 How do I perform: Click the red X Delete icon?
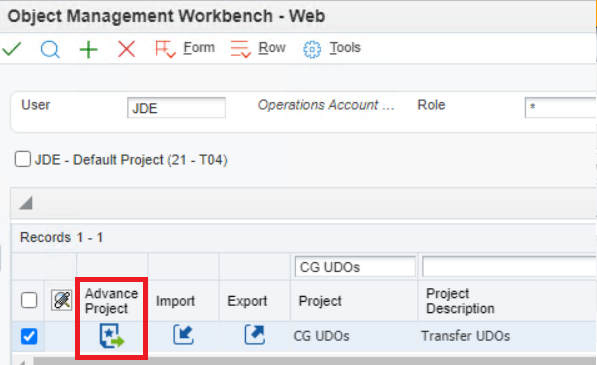(126, 49)
